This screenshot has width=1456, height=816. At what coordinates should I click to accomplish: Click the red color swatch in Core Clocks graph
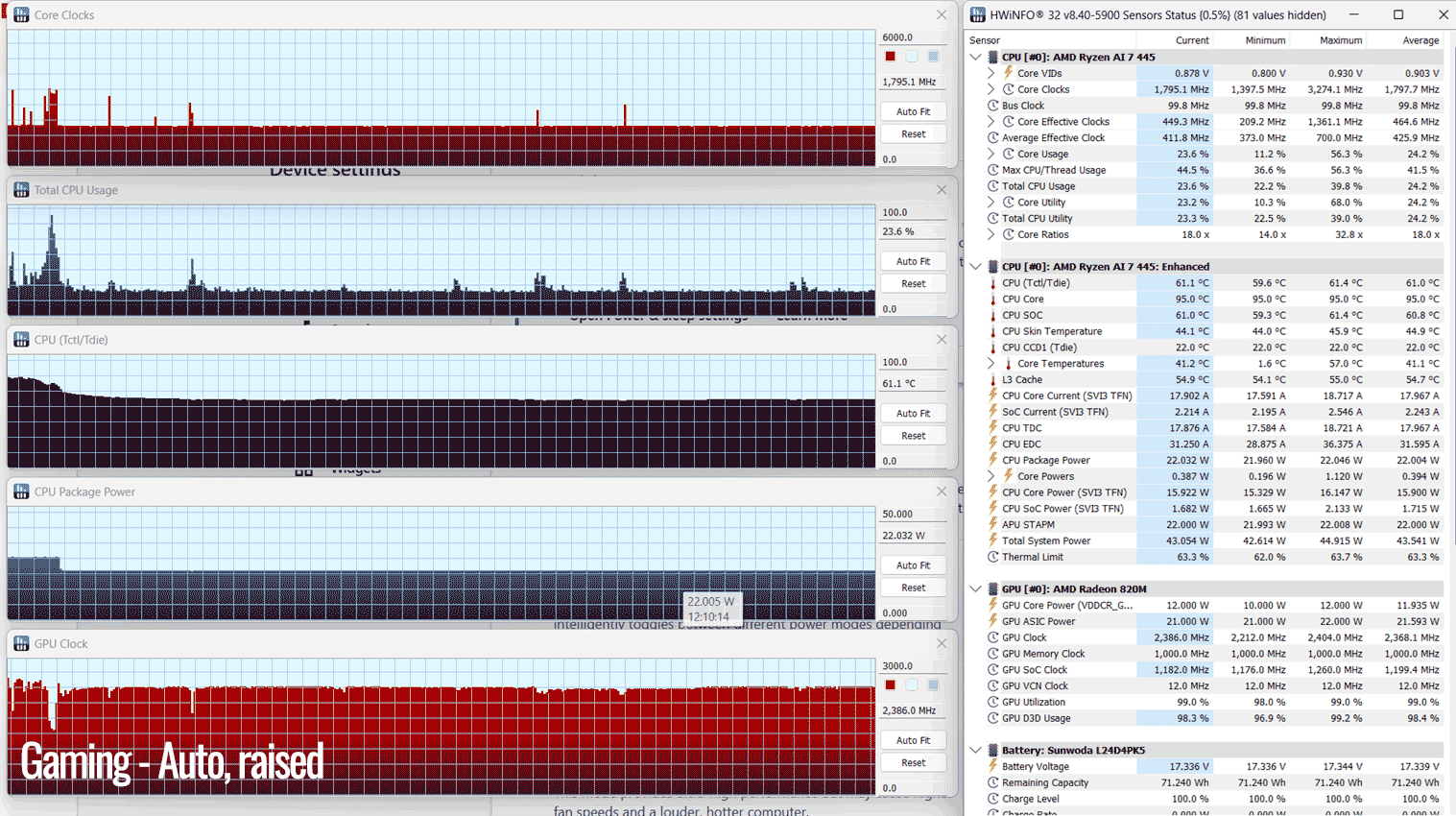coord(891,57)
